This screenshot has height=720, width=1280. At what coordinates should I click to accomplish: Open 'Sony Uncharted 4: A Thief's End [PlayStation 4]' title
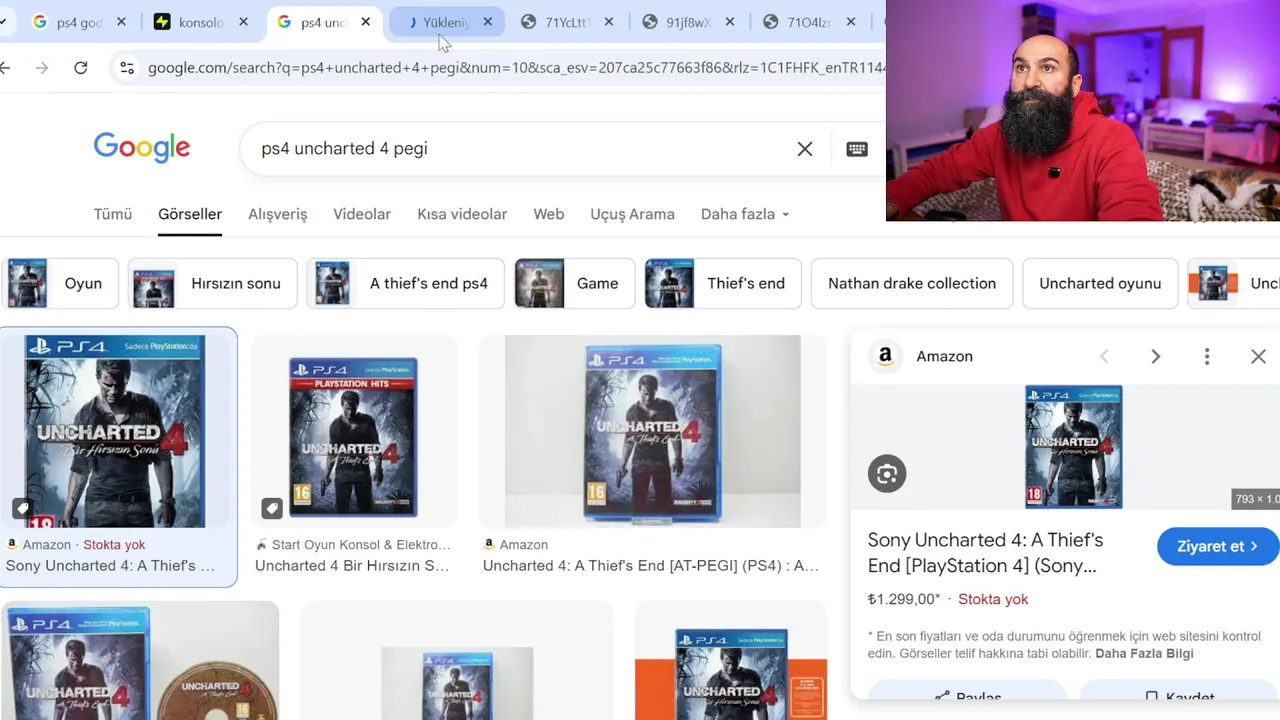pyautogui.click(x=986, y=553)
